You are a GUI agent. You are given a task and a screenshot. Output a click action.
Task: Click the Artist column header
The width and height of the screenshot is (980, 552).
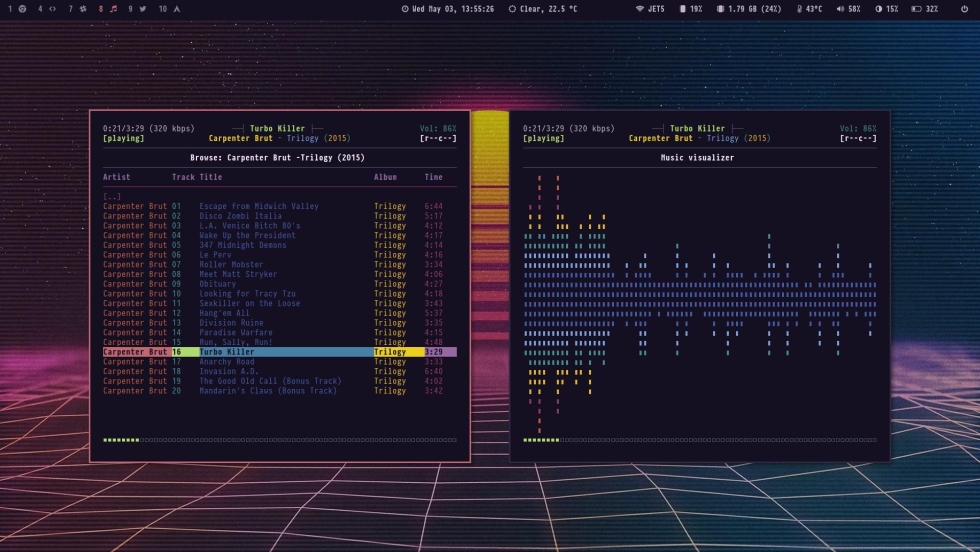point(117,177)
